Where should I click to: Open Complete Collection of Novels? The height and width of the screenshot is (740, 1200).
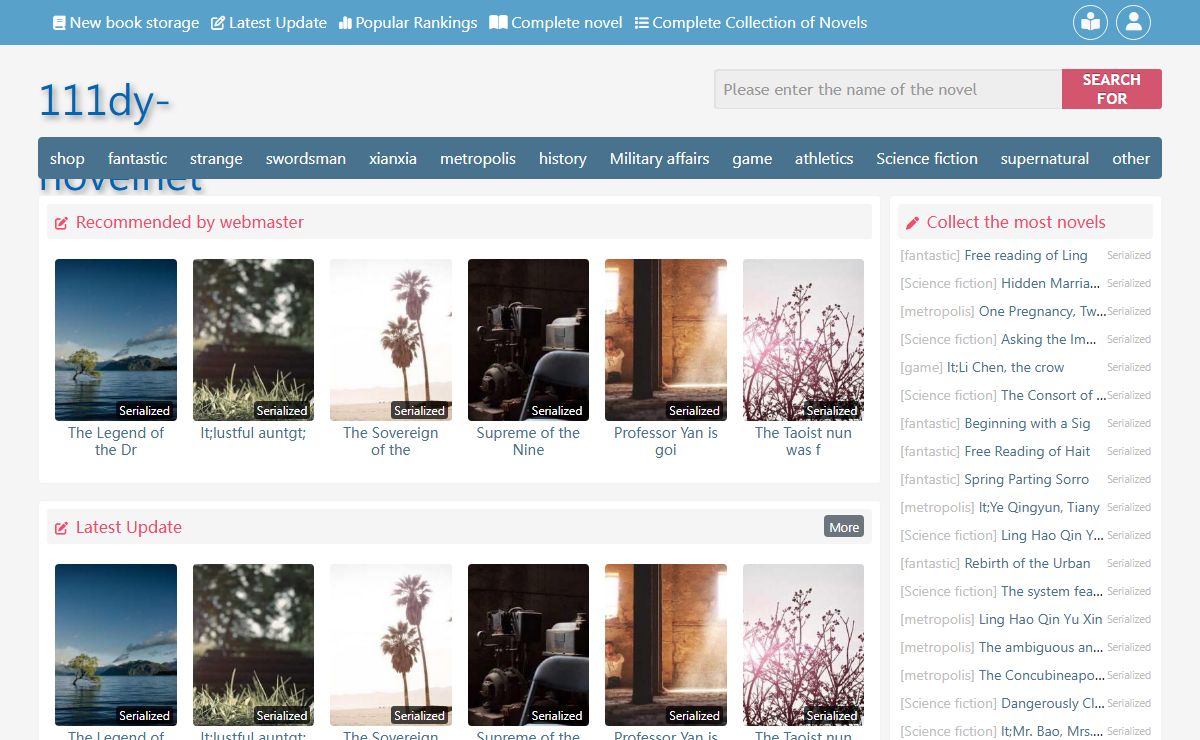point(751,22)
